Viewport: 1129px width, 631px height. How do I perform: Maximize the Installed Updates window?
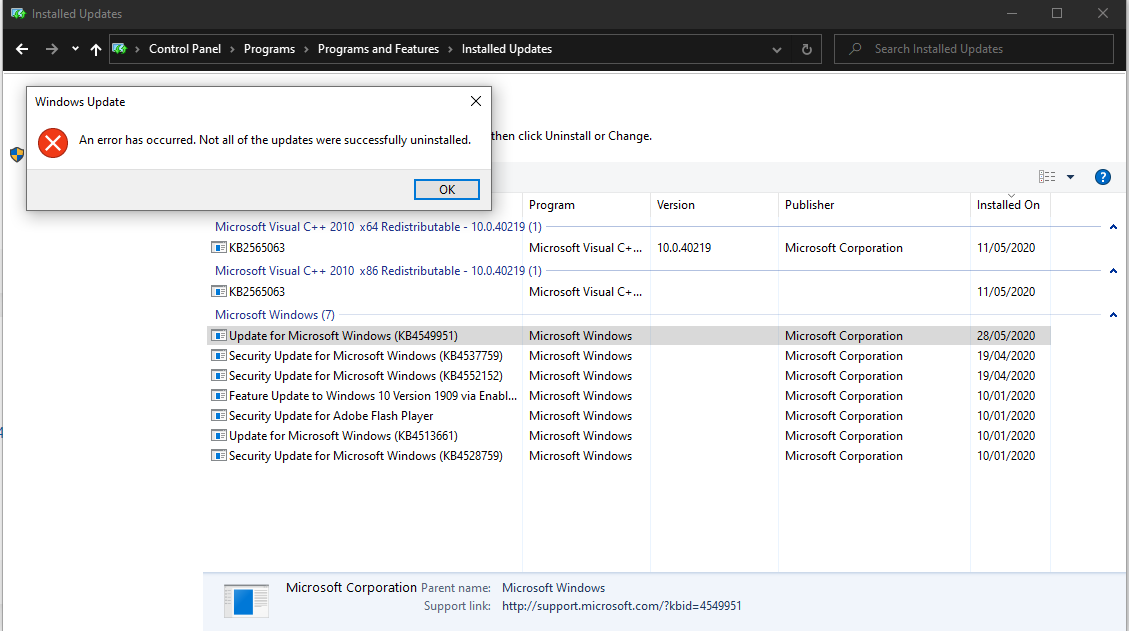(1057, 14)
